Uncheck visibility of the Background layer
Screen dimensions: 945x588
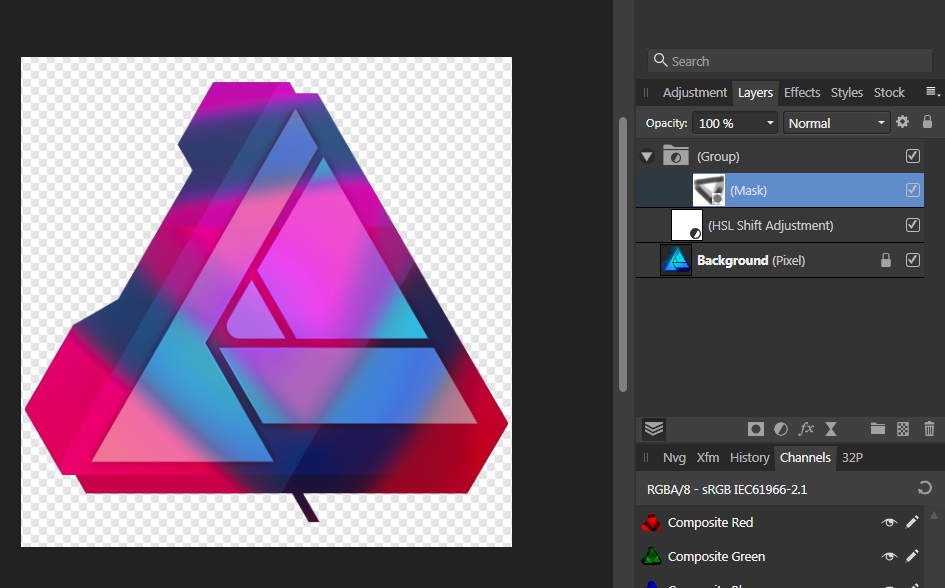point(912,260)
